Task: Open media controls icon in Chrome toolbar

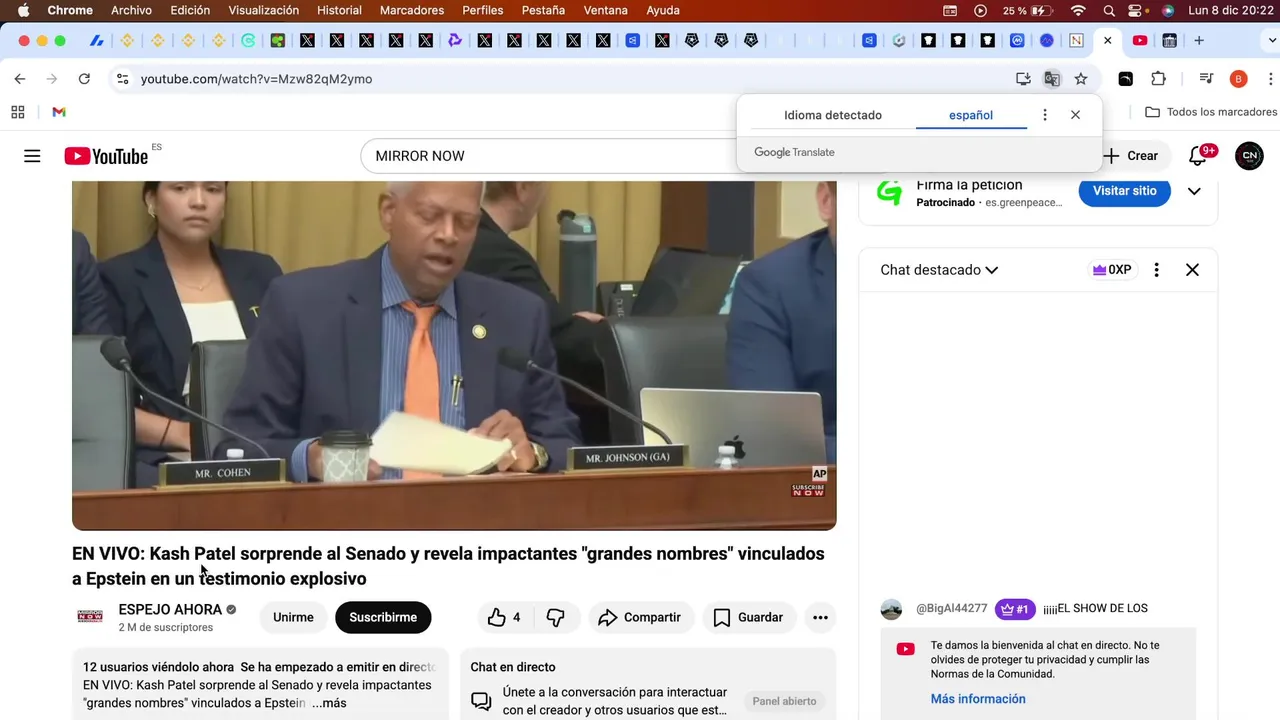Action: click(x=1207, y=79)
